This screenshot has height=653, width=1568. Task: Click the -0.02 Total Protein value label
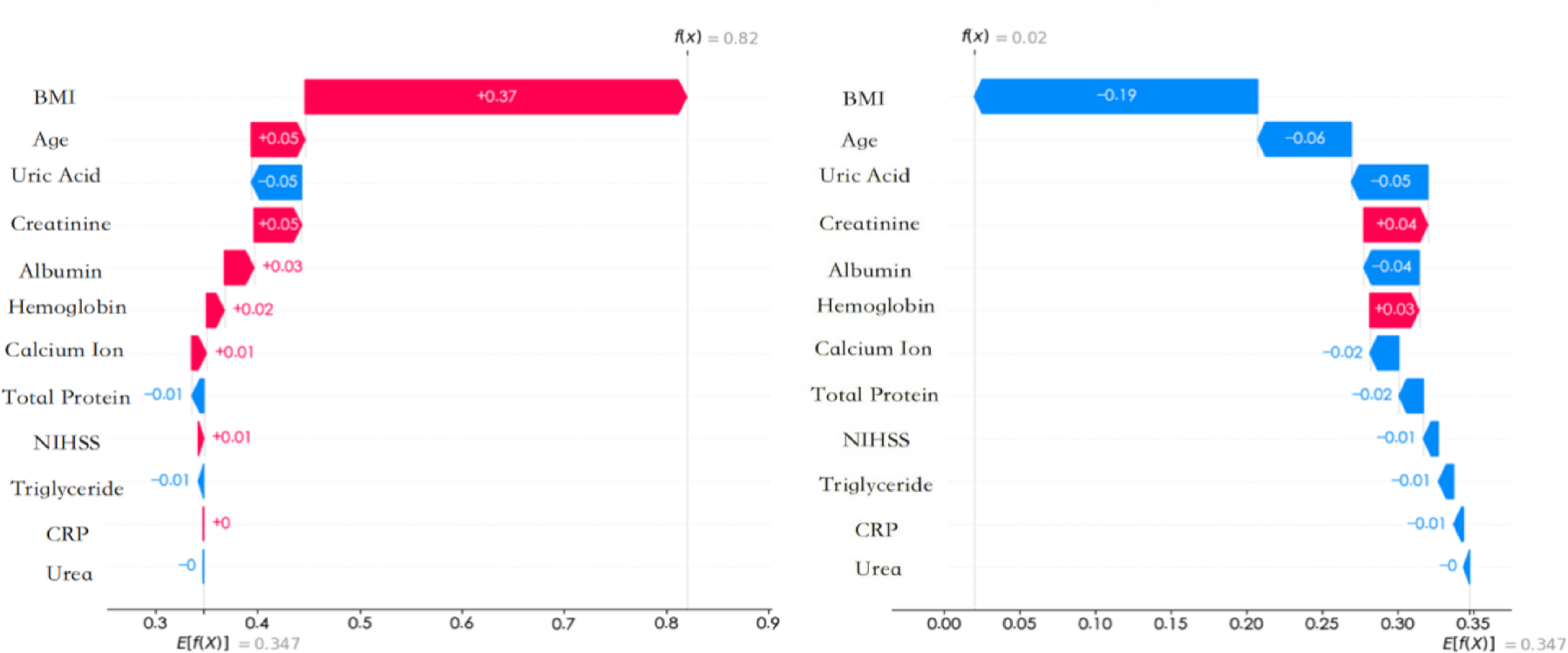pos(1371,395)
